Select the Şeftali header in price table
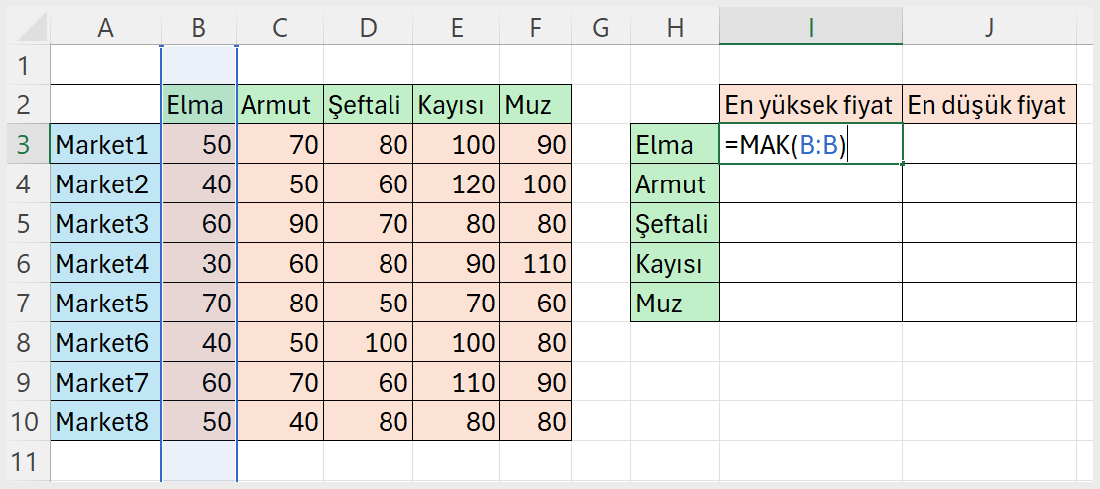This screenshot has width=1100, height=489. (x=368, y=105)
